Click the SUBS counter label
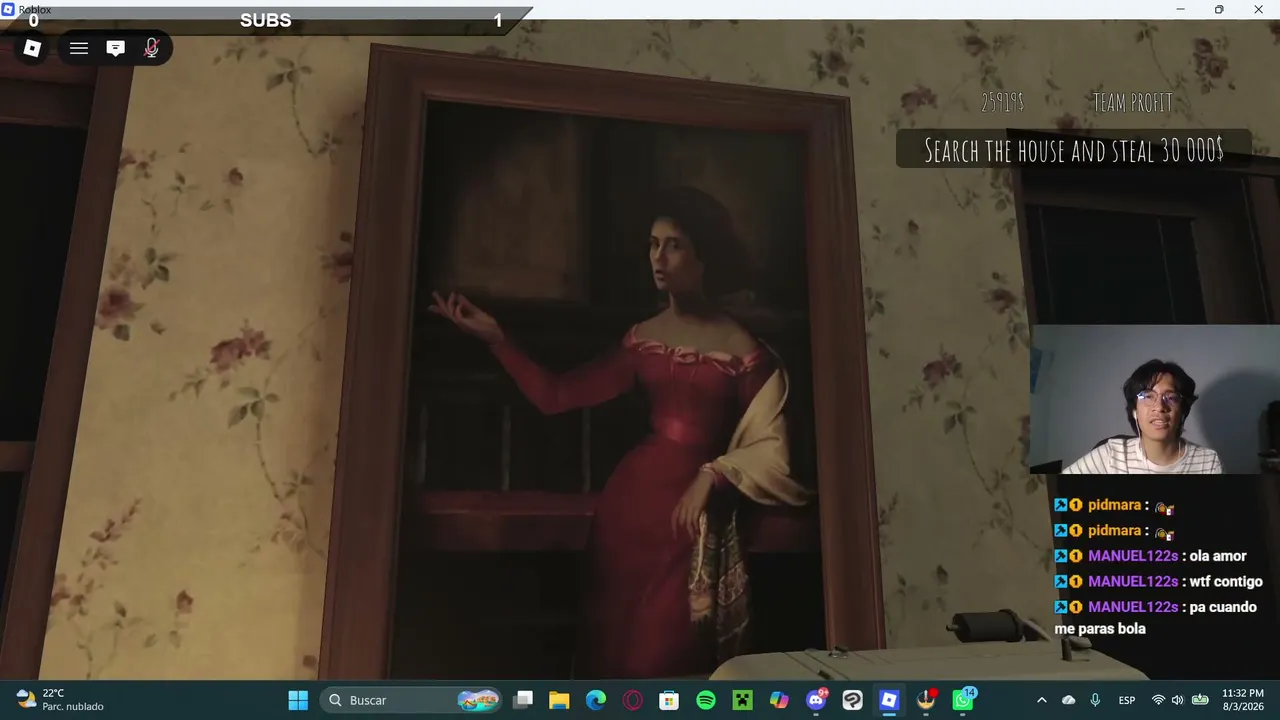This screenshot has width=1280, height=720. (x=265, y=20)
